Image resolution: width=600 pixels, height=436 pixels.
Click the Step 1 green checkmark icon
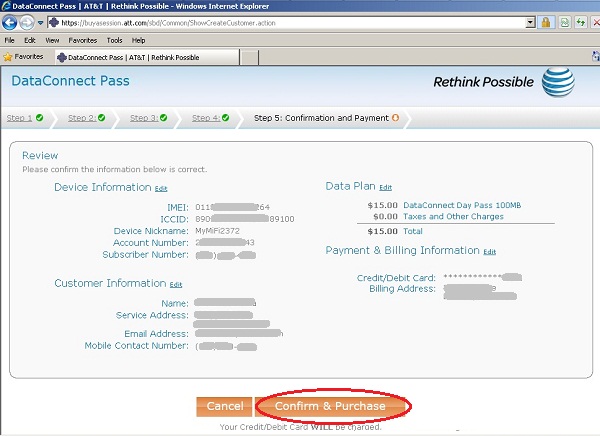pyautogui.click(x=39, y=118)
